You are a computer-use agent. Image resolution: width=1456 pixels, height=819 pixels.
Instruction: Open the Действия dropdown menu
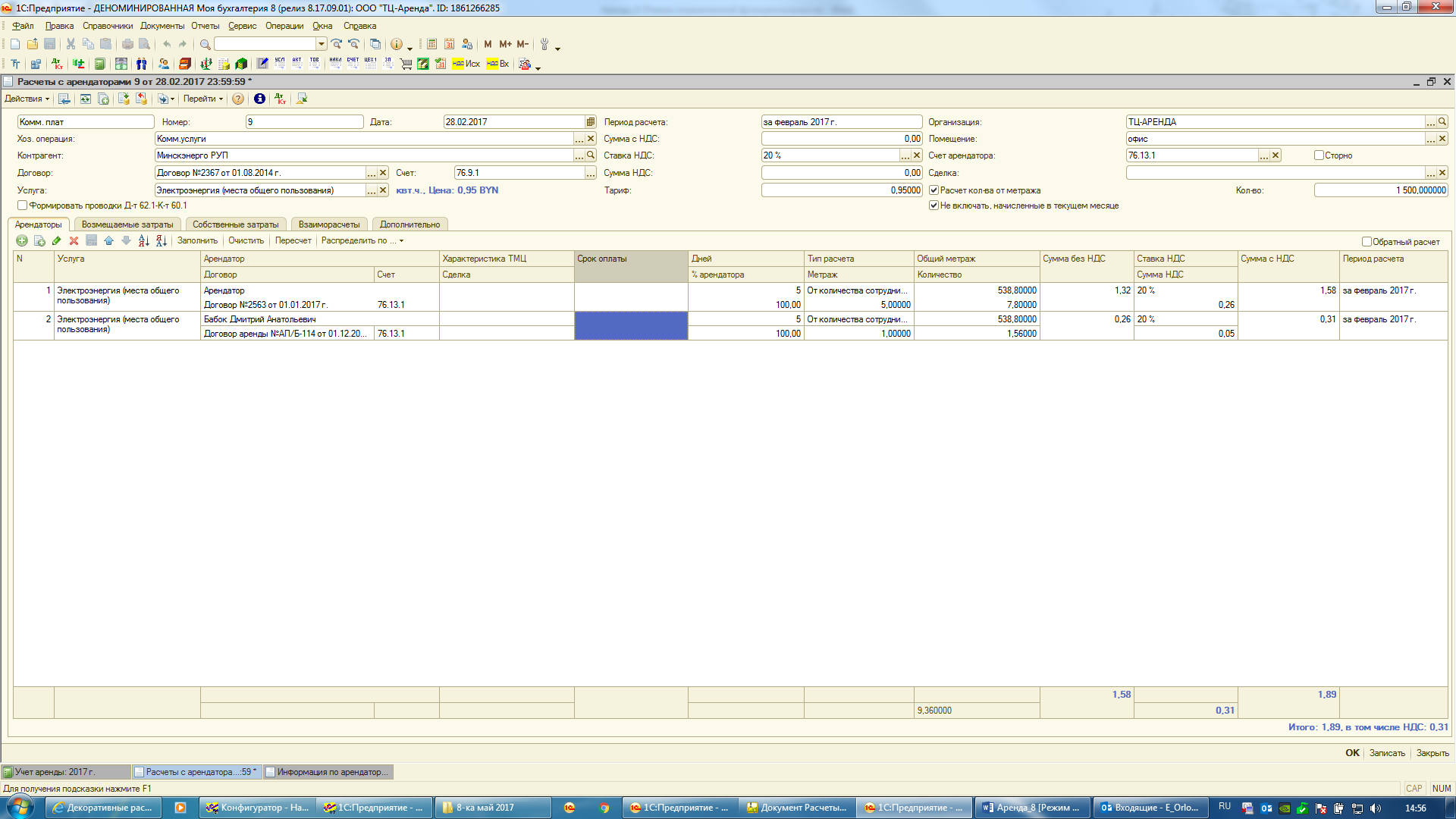pos(27,99)
